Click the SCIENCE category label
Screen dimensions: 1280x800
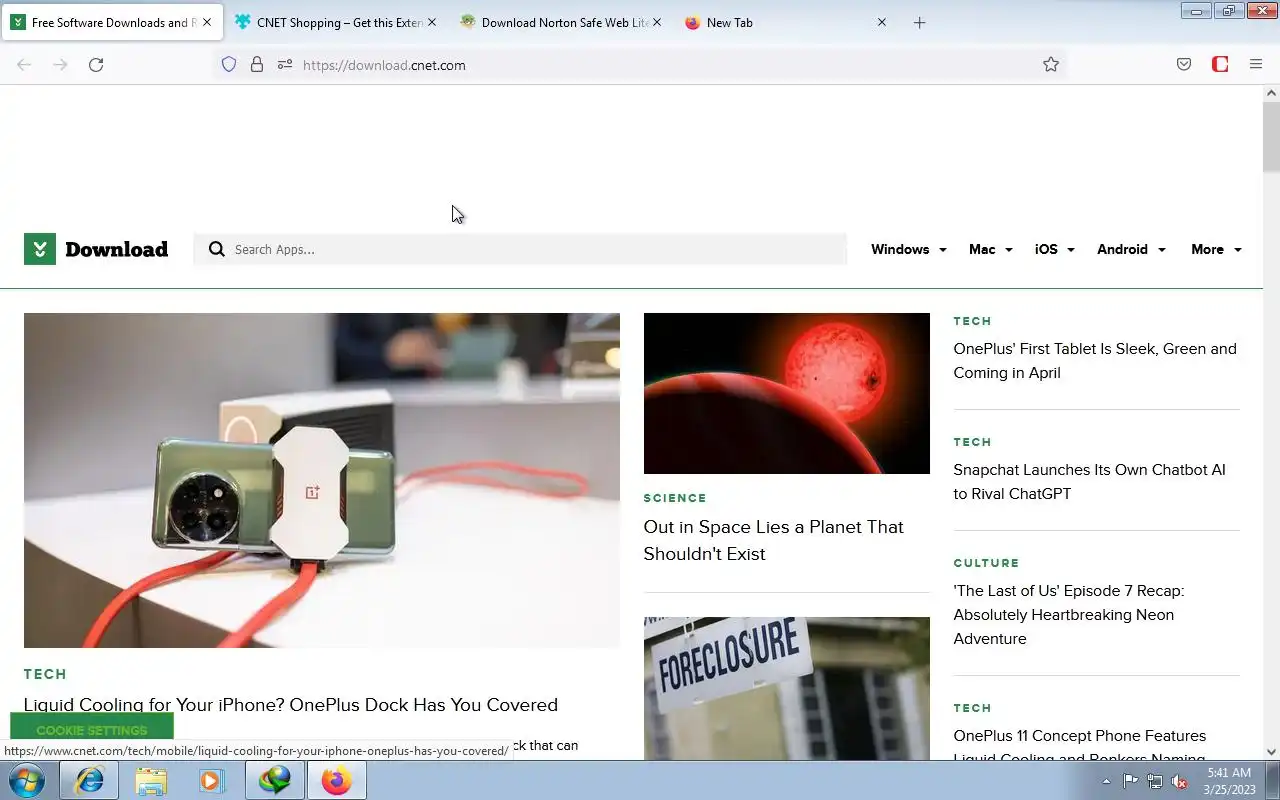[x=675, y=498]
